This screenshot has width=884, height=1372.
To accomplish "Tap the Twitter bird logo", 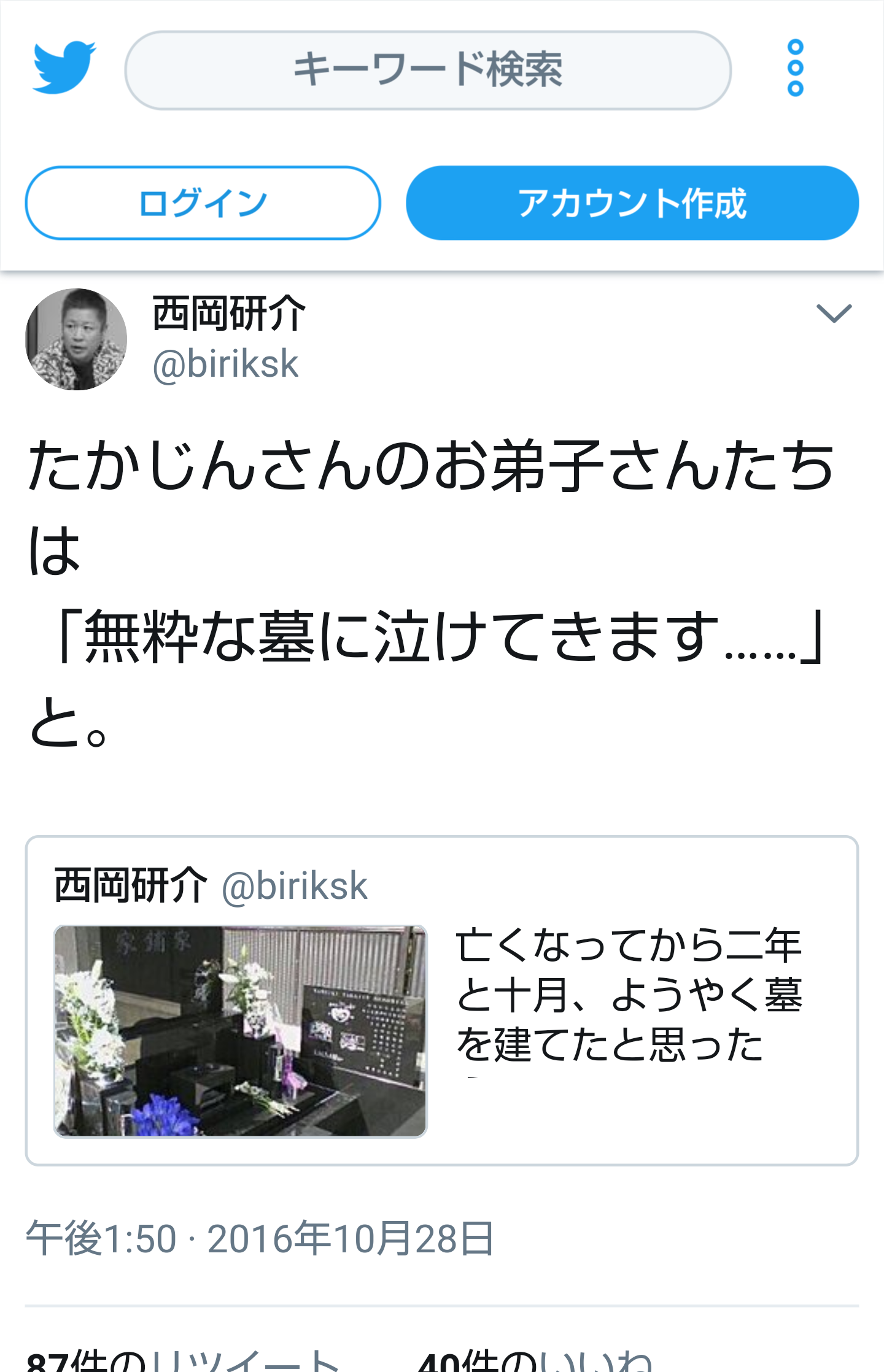I will click(64, 68).
